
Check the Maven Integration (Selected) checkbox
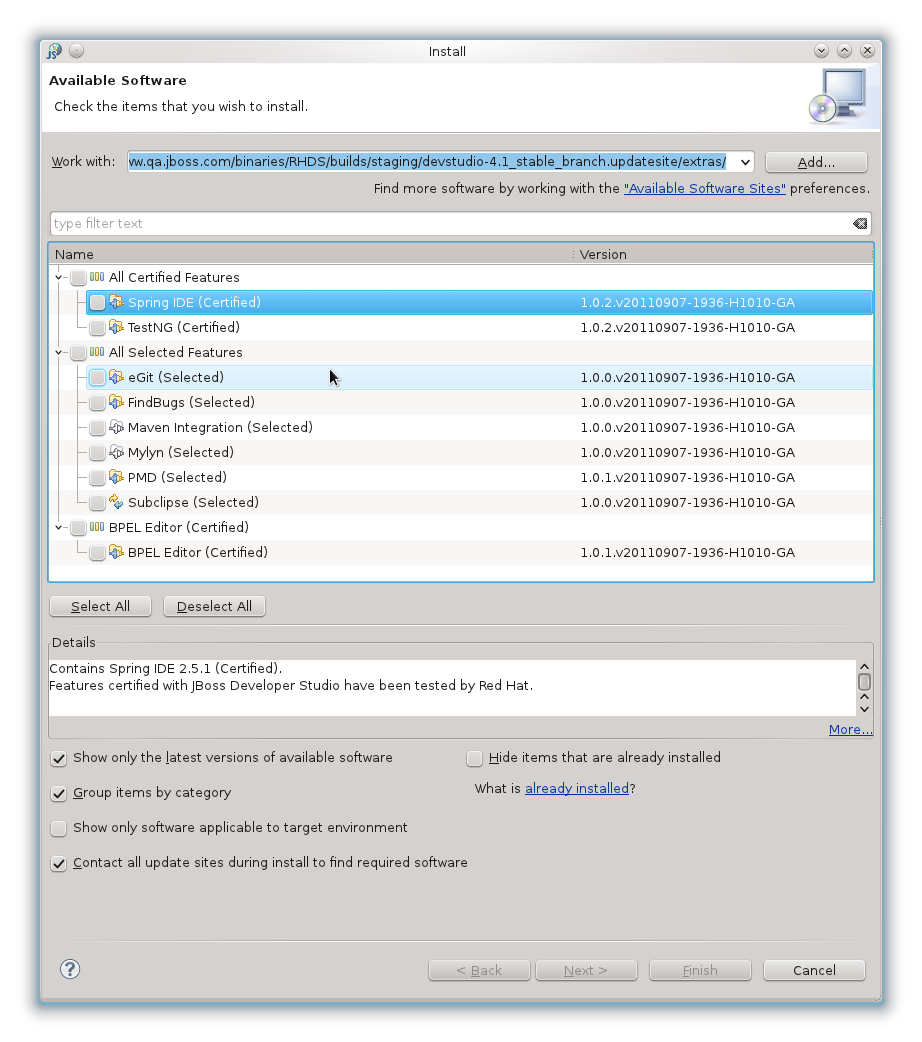tap(98, 428)
